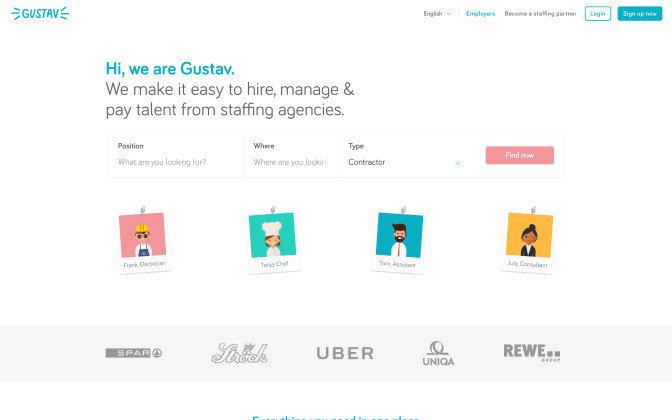Click the Sign up now button
This screenshot has height=420, width=672.
(639, 14)
